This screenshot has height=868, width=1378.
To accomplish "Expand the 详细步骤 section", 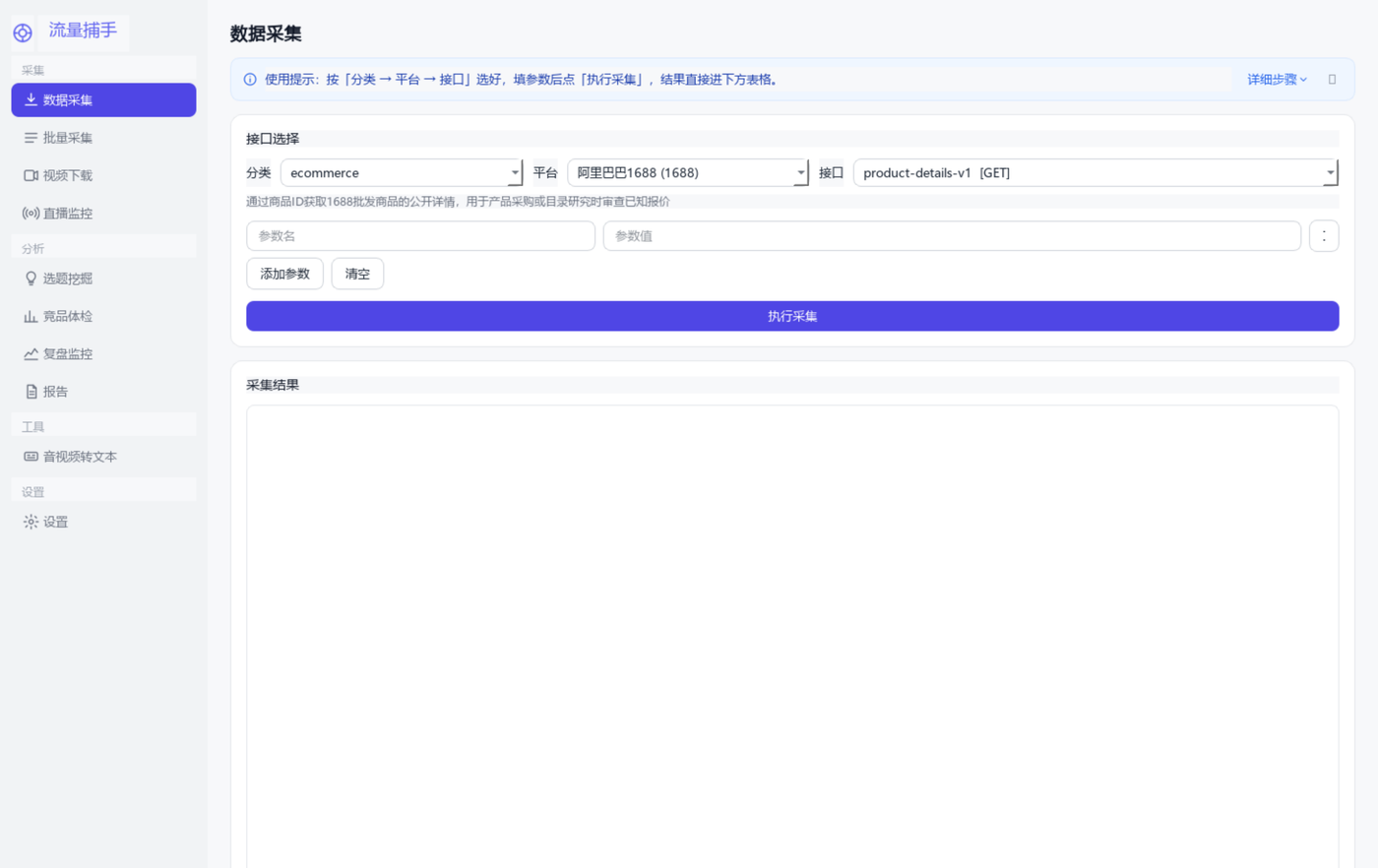I will pos(1277,80).
